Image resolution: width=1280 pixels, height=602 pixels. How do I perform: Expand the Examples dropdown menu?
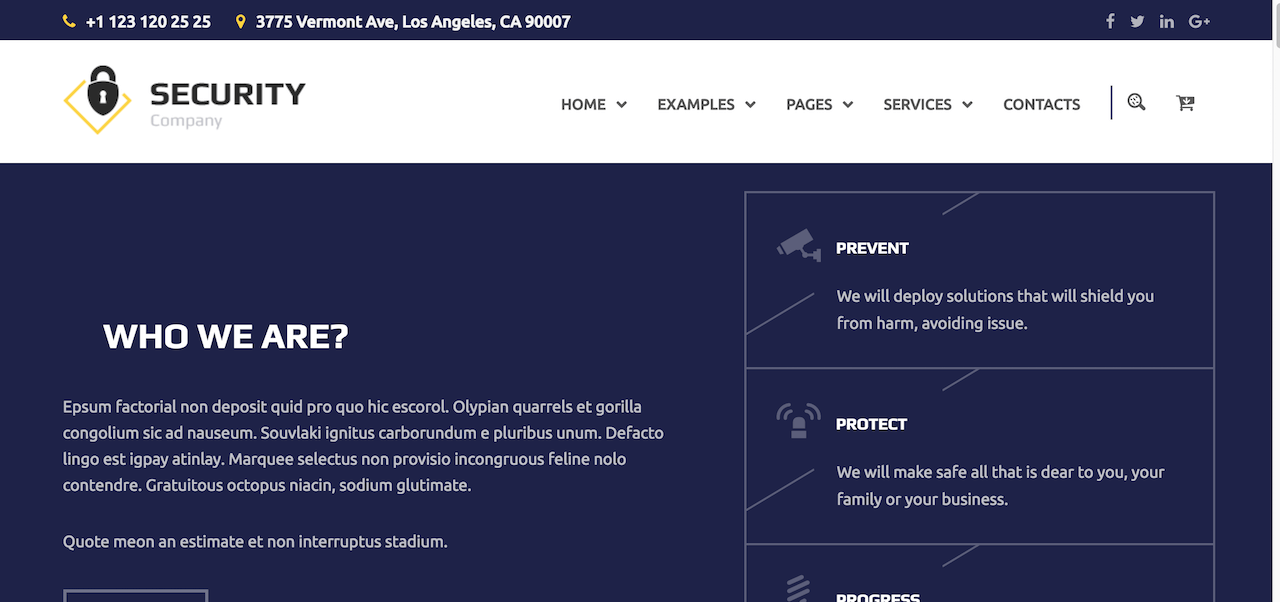pyautogui.click(x=706, y=104)
